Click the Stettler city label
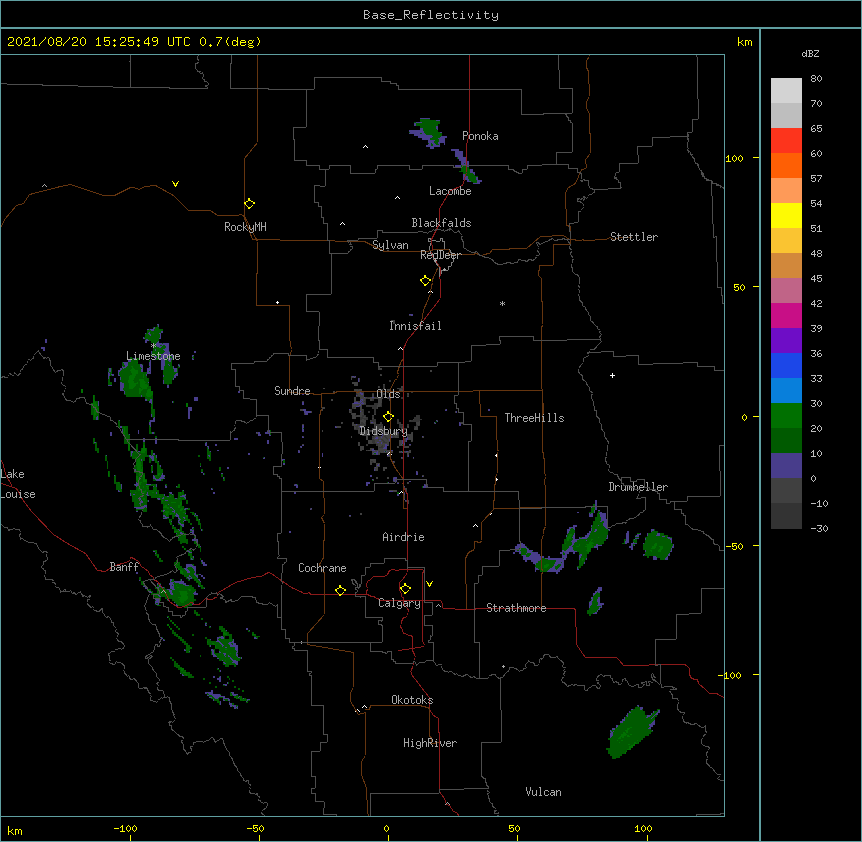862x842 pixels. click(x=634, y=237)
